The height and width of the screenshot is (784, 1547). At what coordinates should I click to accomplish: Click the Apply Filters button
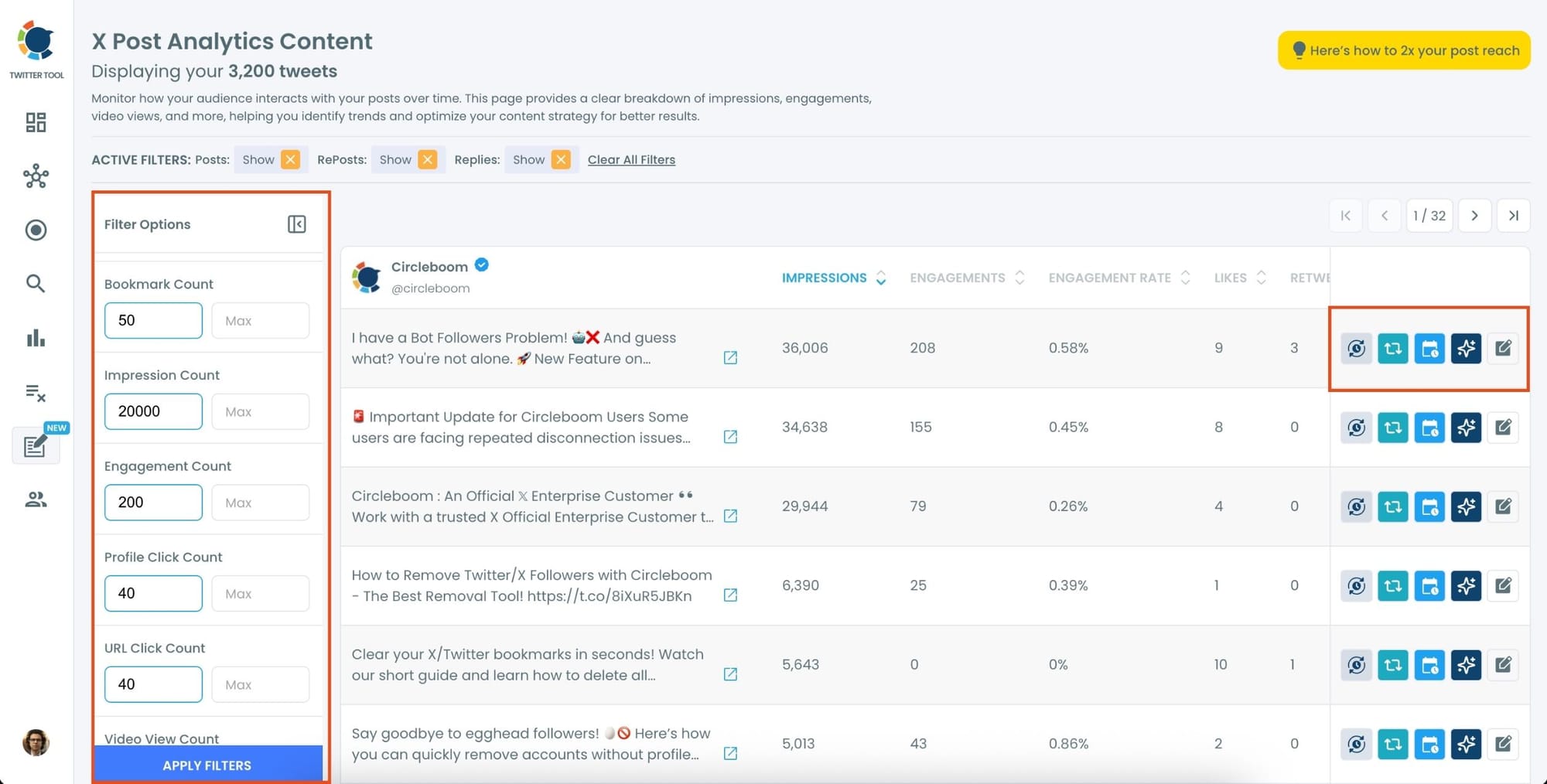click(x=207, y=765)
